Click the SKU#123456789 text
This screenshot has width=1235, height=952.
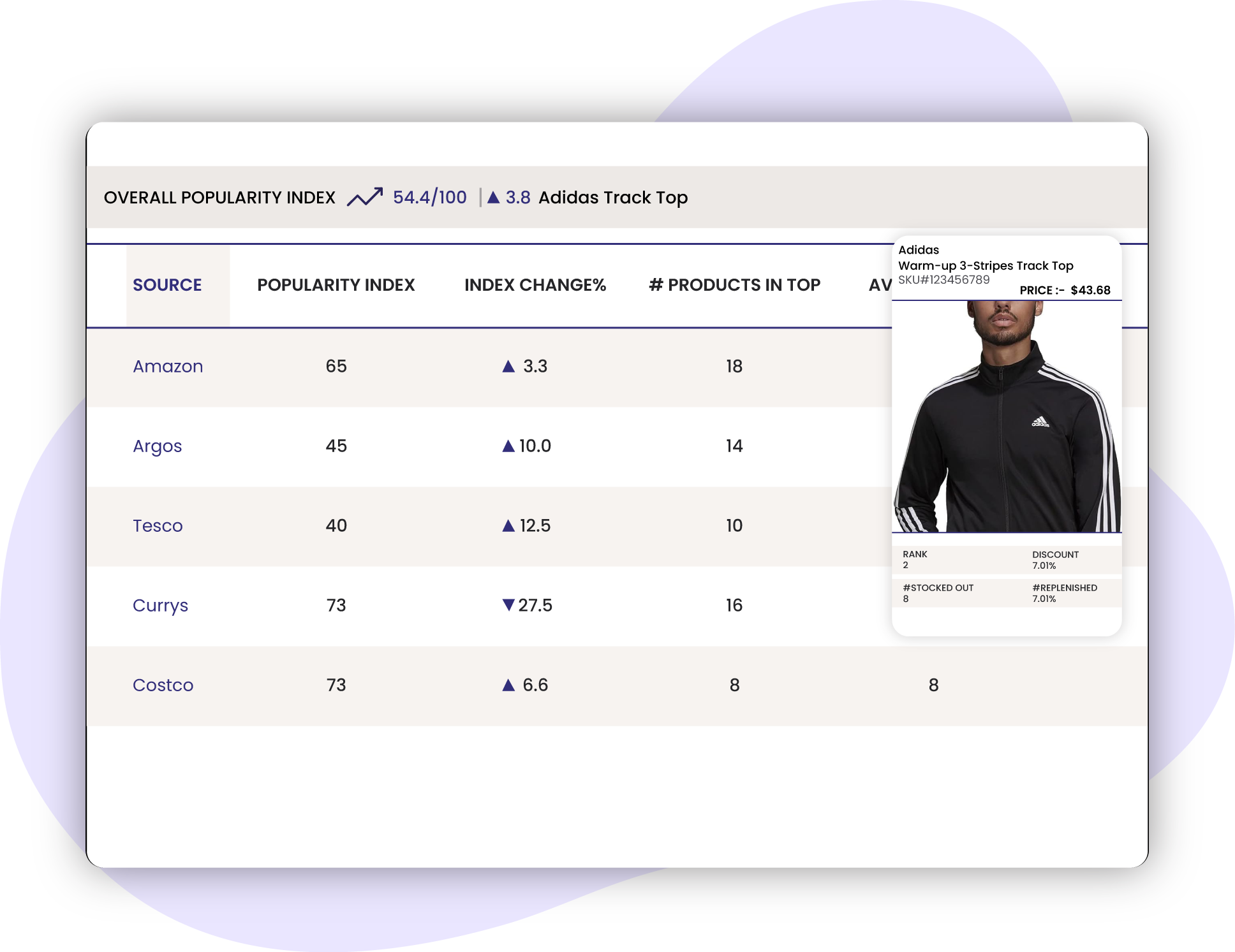[944, 279]
